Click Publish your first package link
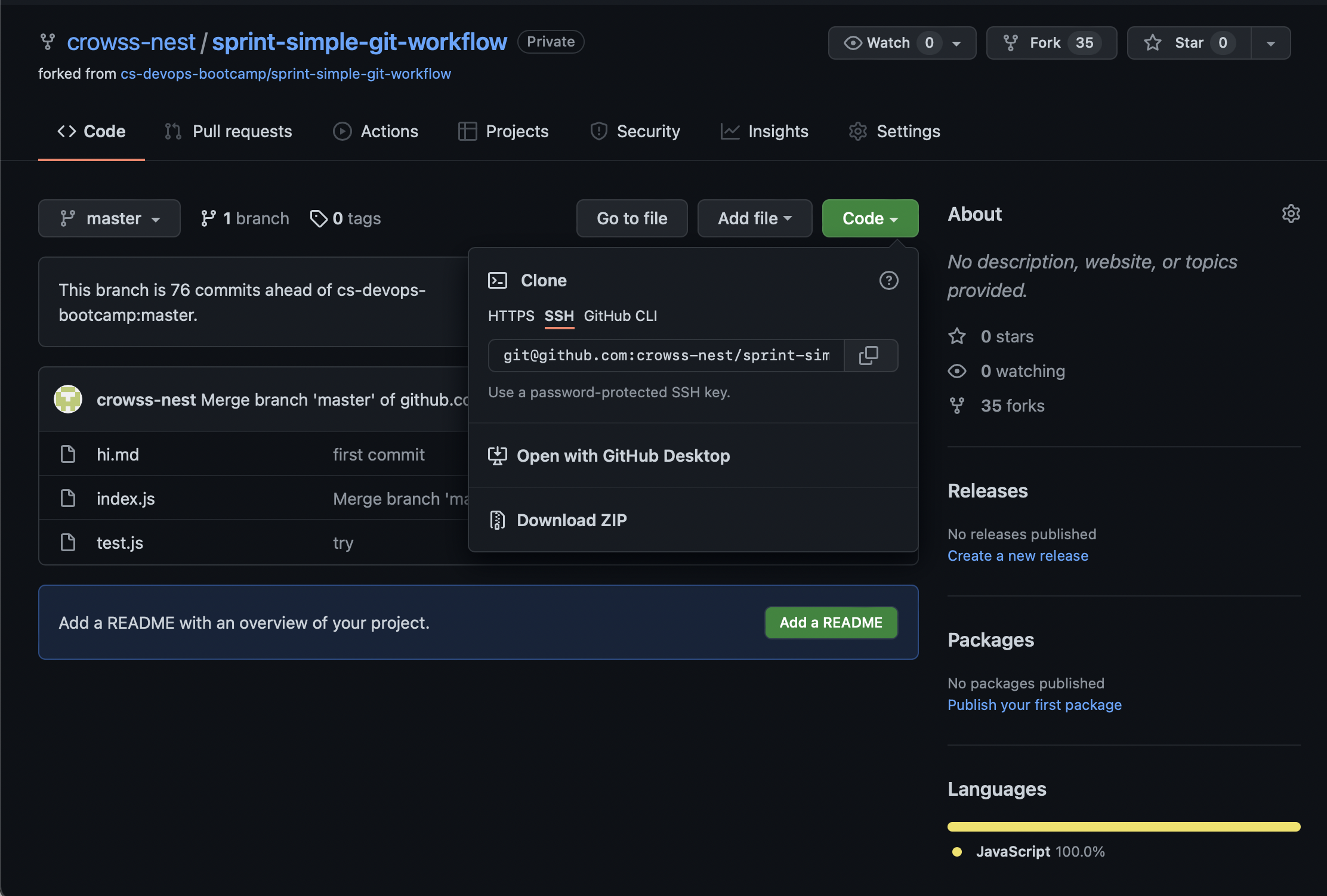The height and width of the screenshot is (896, 1327). (x=1035, y=705)
